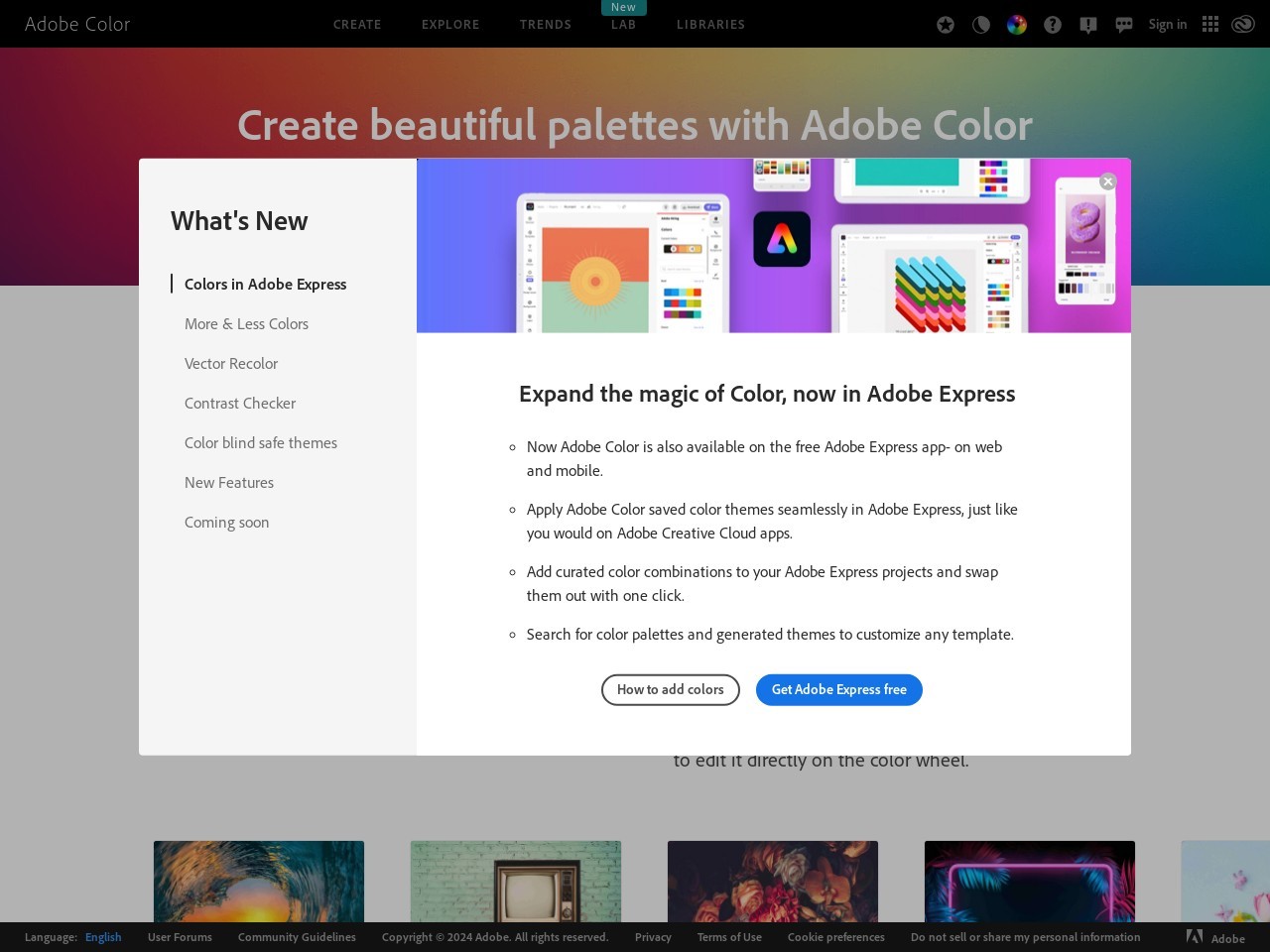Close the What's New dialog

click(1108, 181)
